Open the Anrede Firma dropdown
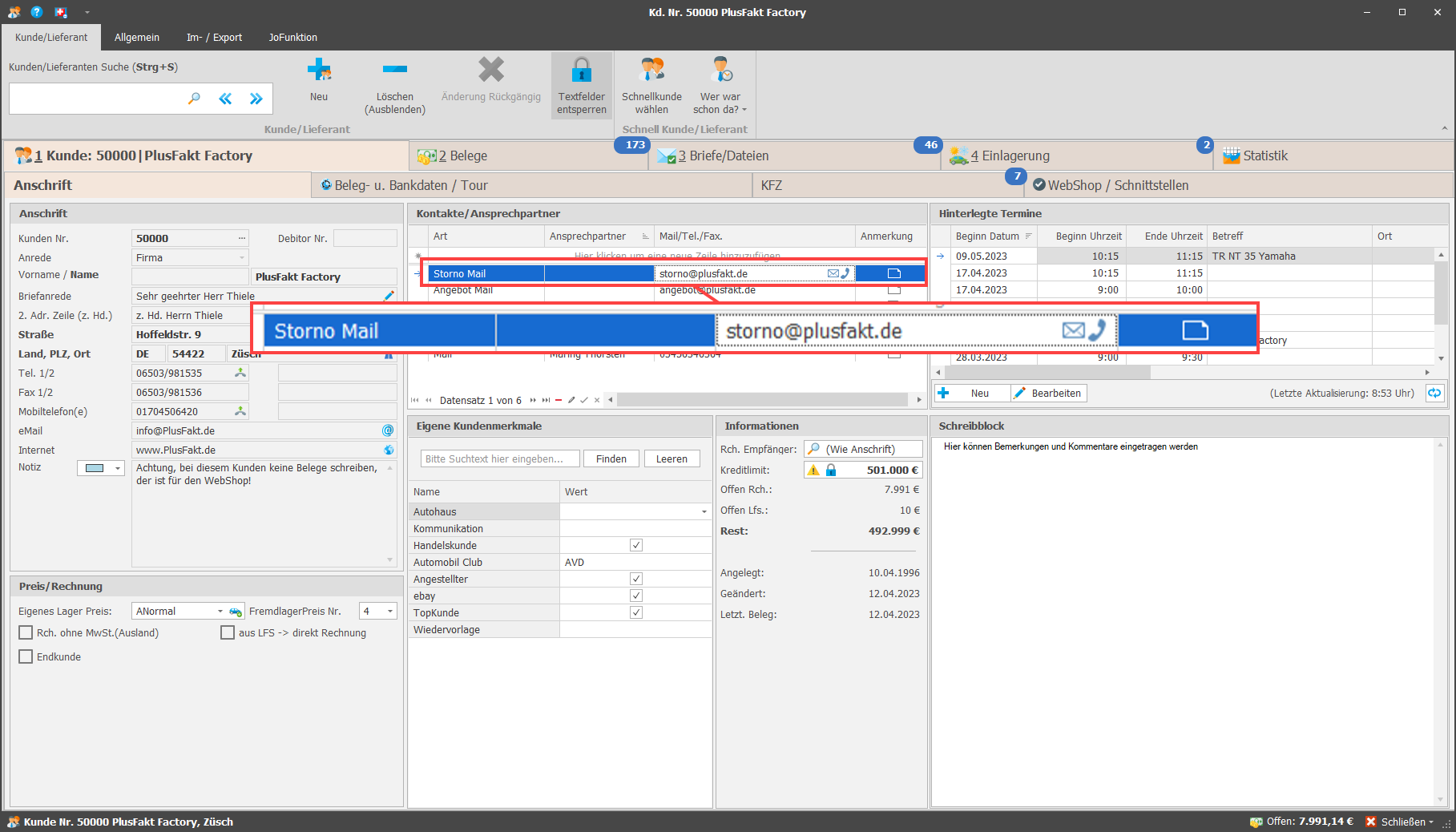This screenshot has height=832, width=1456. point(242,257)
